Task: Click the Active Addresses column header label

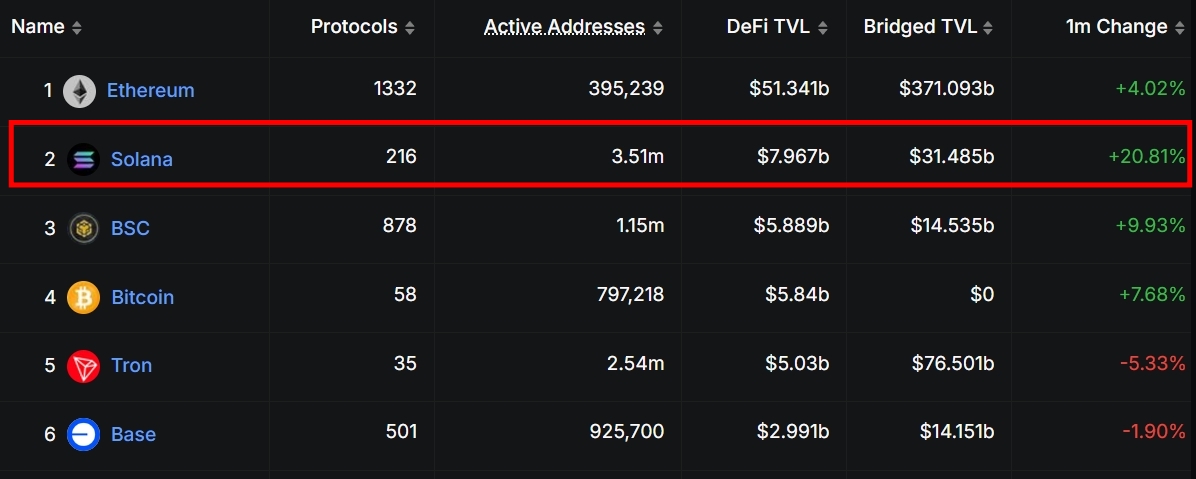Action: [x=564, y=27]
